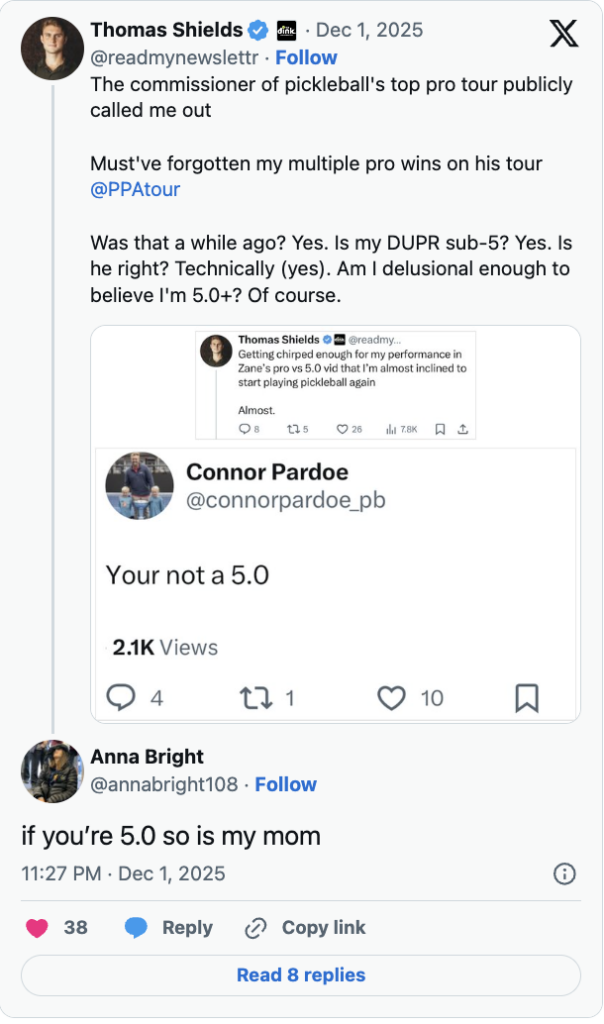Open the embedded Connor Pardoe screenshot
The height and width of the screenshot is (1024, 604).
click(x=335, y=522)
